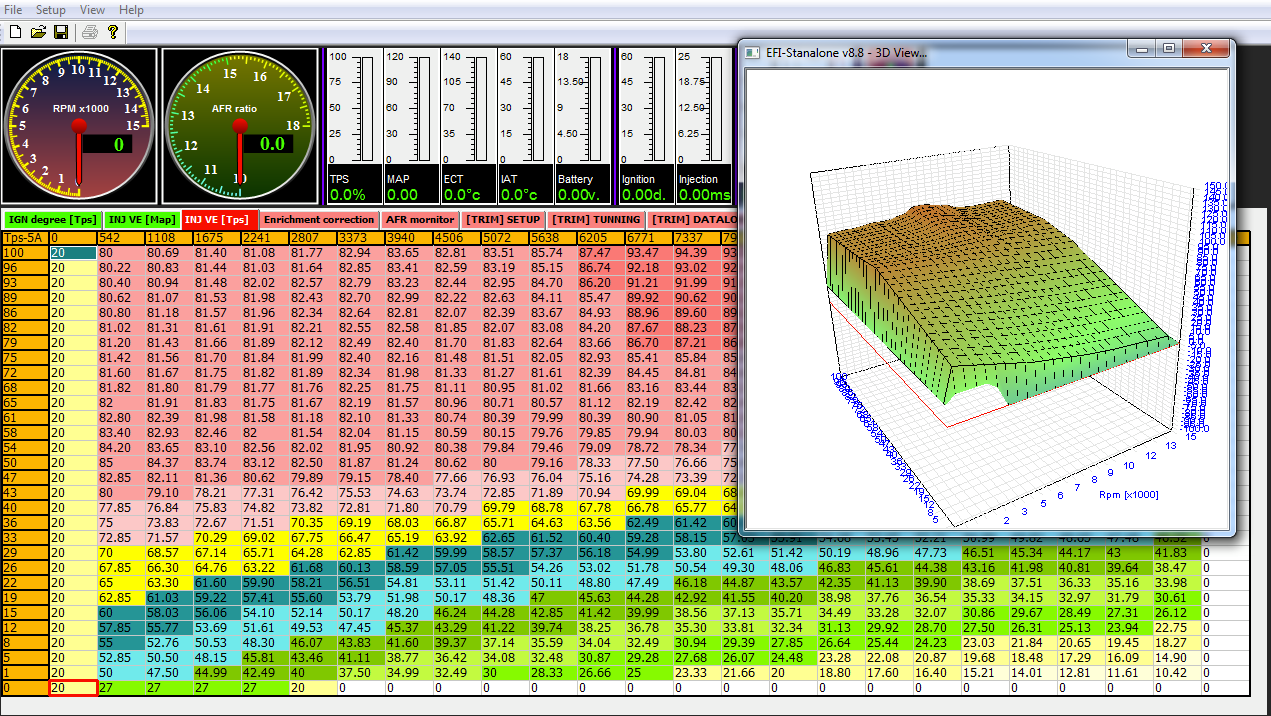Select the TPS 29 row header
The height and width of the screenshot is (716, 1271).
[25, 553]
